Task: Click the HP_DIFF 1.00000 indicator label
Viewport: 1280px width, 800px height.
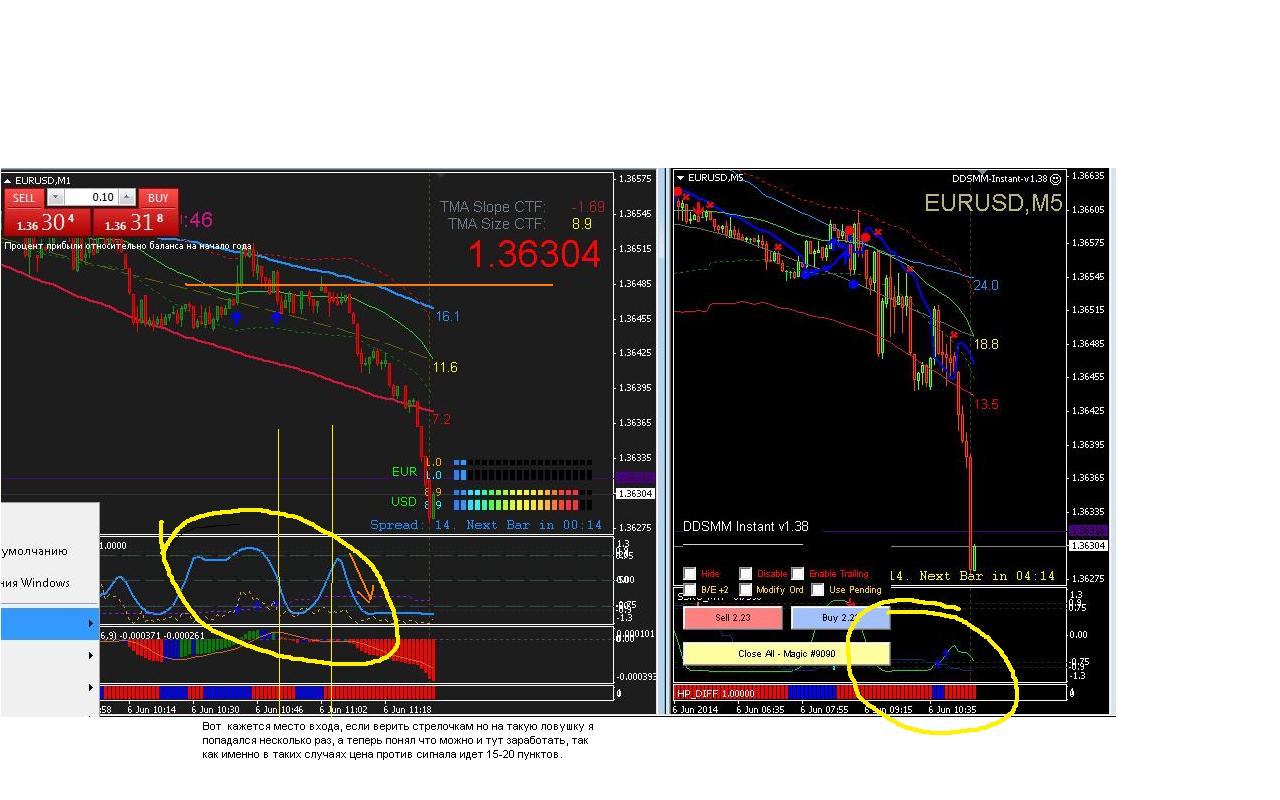Action: click(x=716, y=692)
